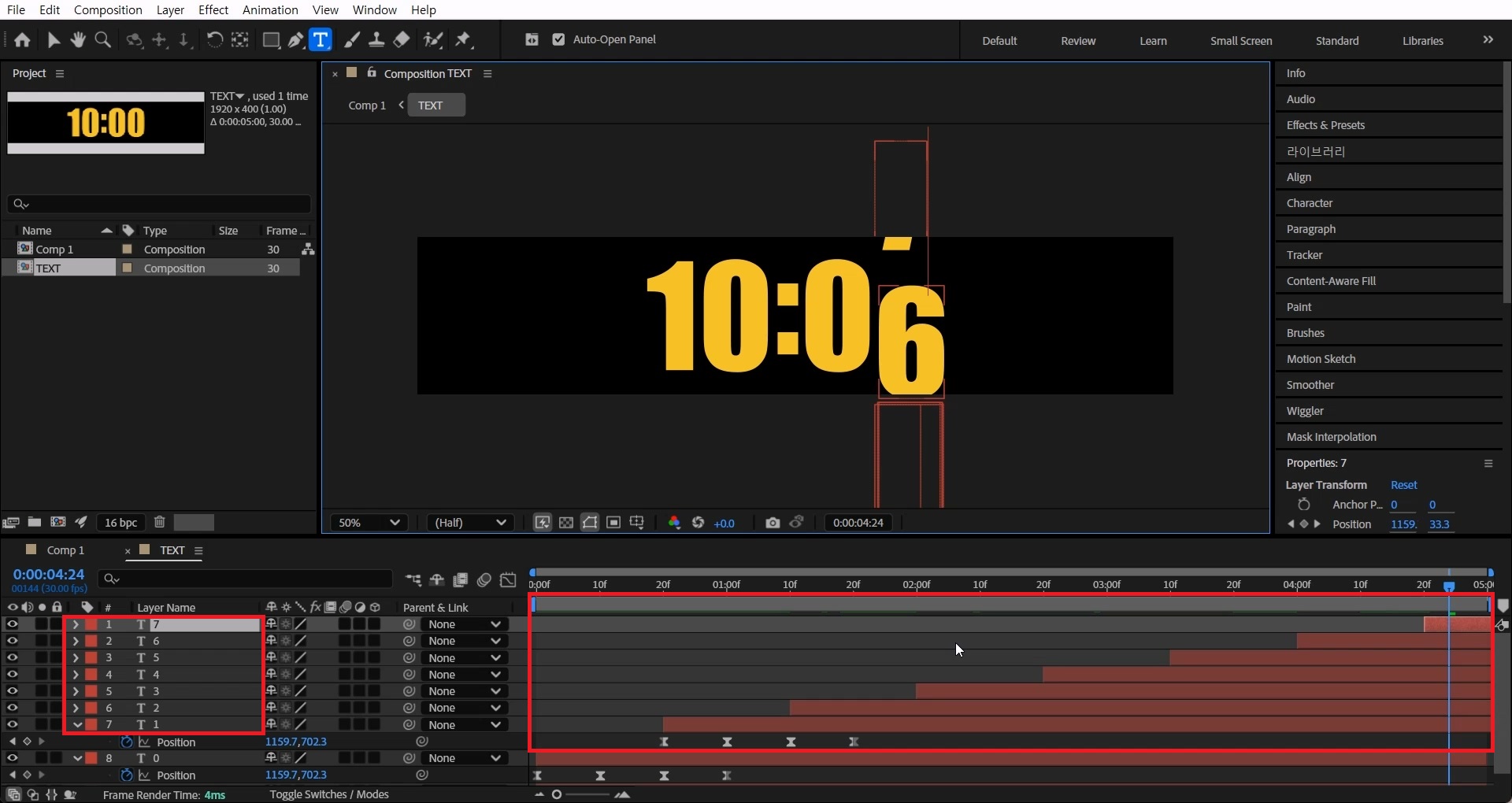Click the channel color display icon
Viewport: 1512px width, 803px height.
pyautogui.click(x=674, y=523)
